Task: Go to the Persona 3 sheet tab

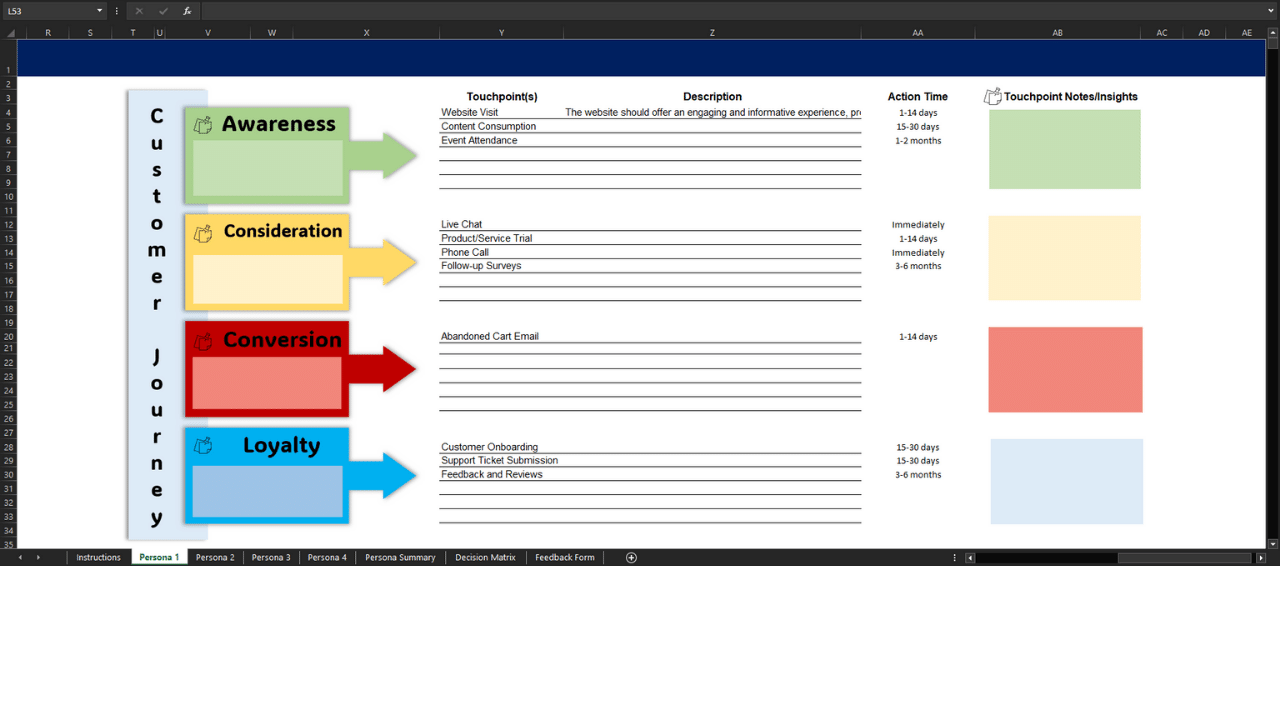Action: pos(271,558)
